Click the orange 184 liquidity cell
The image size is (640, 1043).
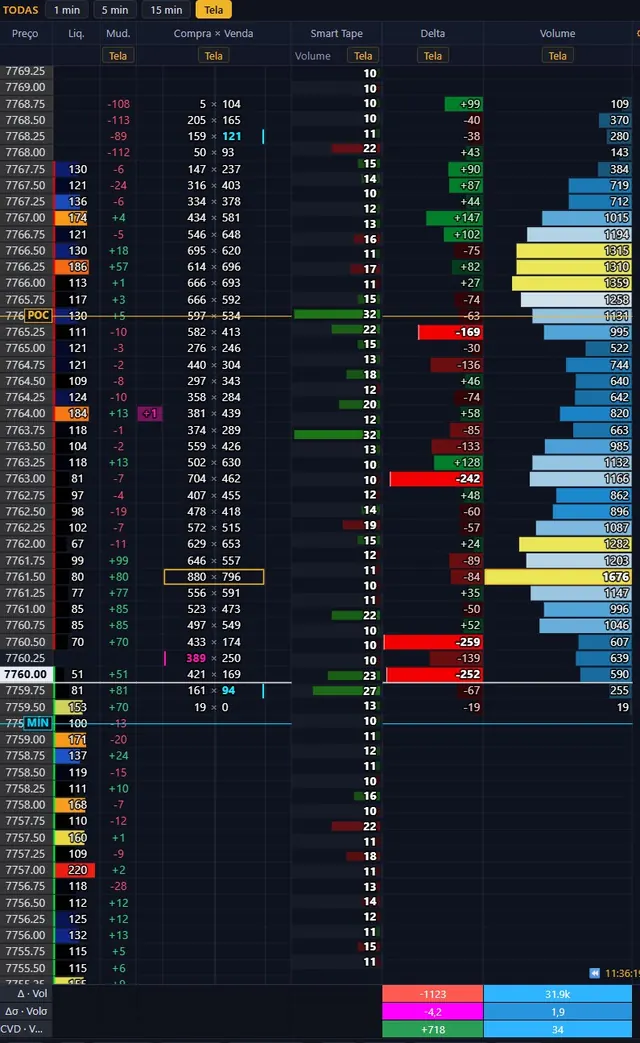click(x=71, y=413)
